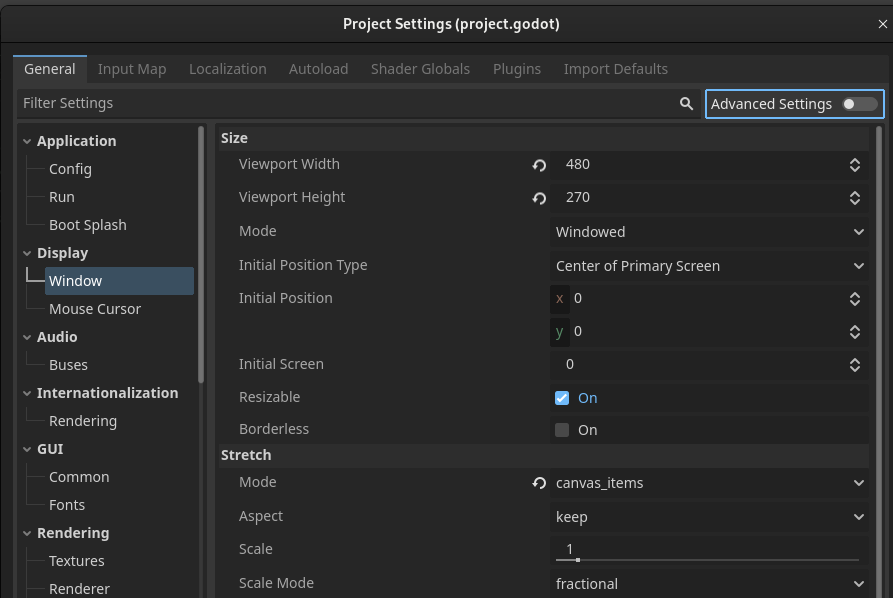Click the category tree scrollbar
893x598 pixels.
[200, 255]
